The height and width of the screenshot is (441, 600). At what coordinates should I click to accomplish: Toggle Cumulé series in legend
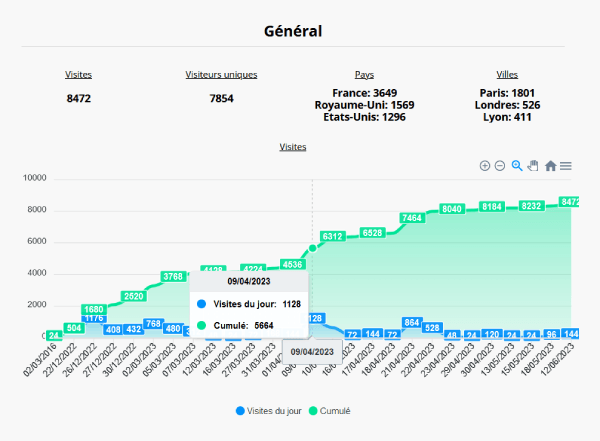point(330,411)
